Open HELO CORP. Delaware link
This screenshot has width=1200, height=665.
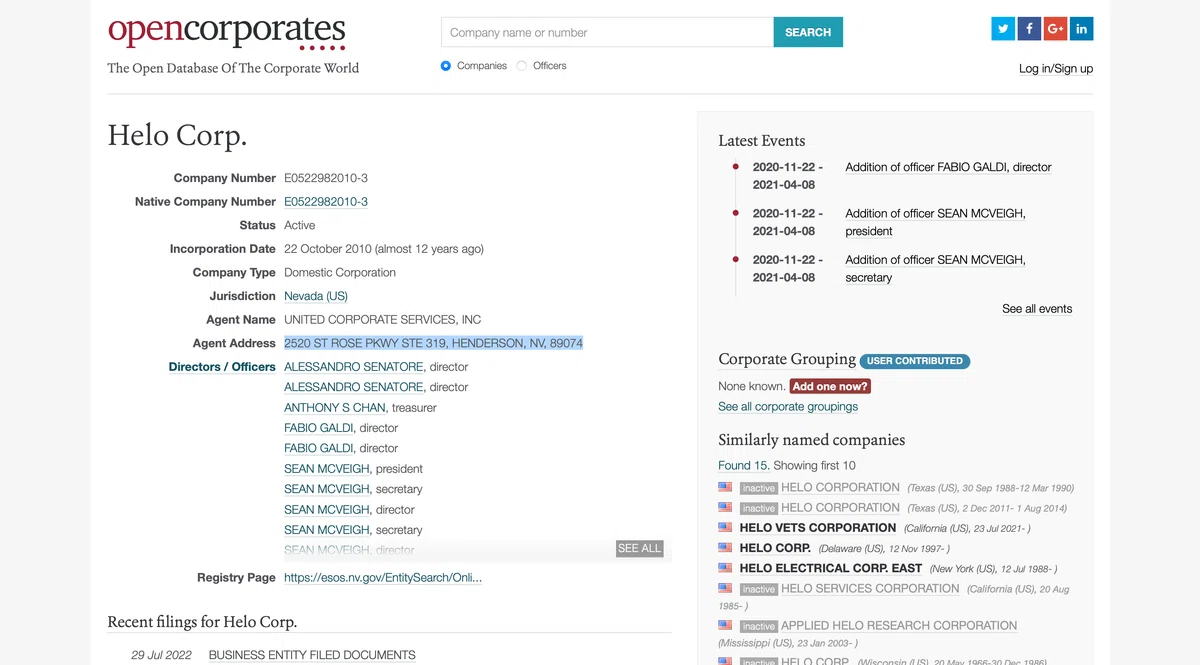point(775,548)
